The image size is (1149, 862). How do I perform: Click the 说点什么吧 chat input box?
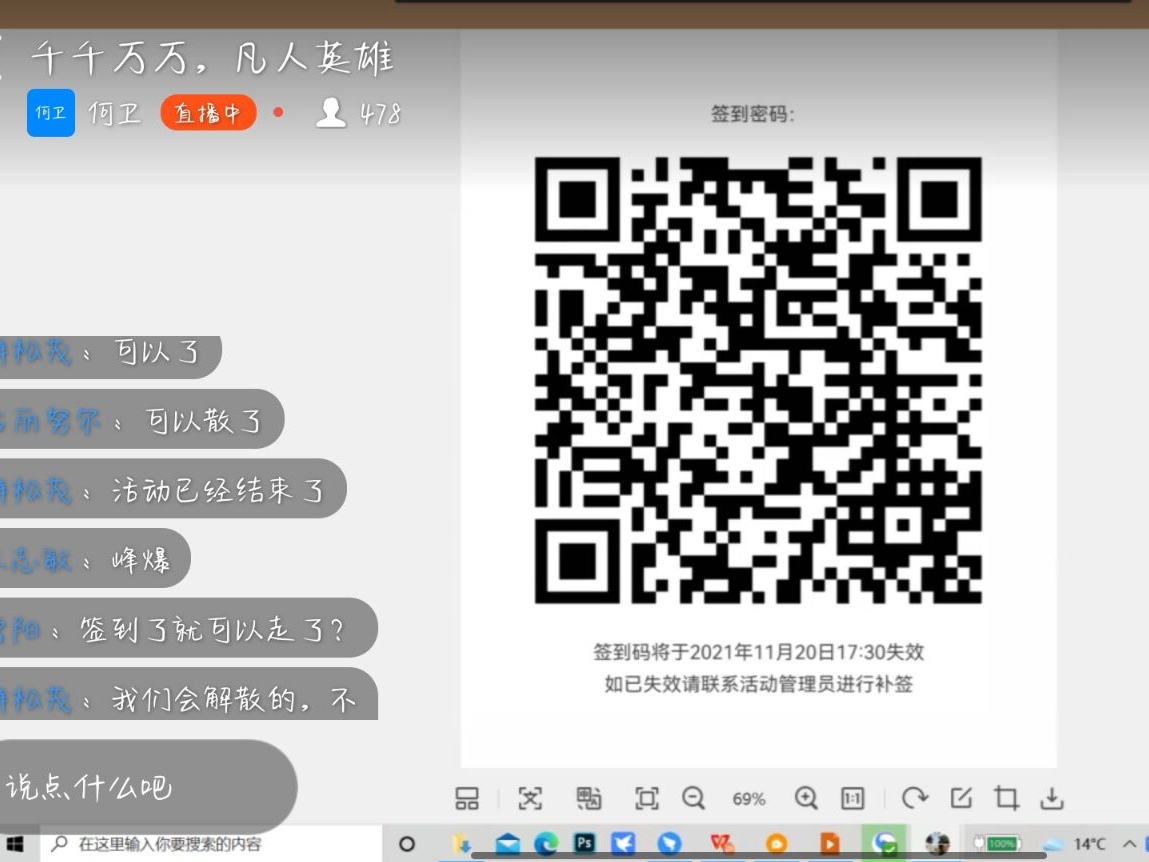tap(140, 787)
